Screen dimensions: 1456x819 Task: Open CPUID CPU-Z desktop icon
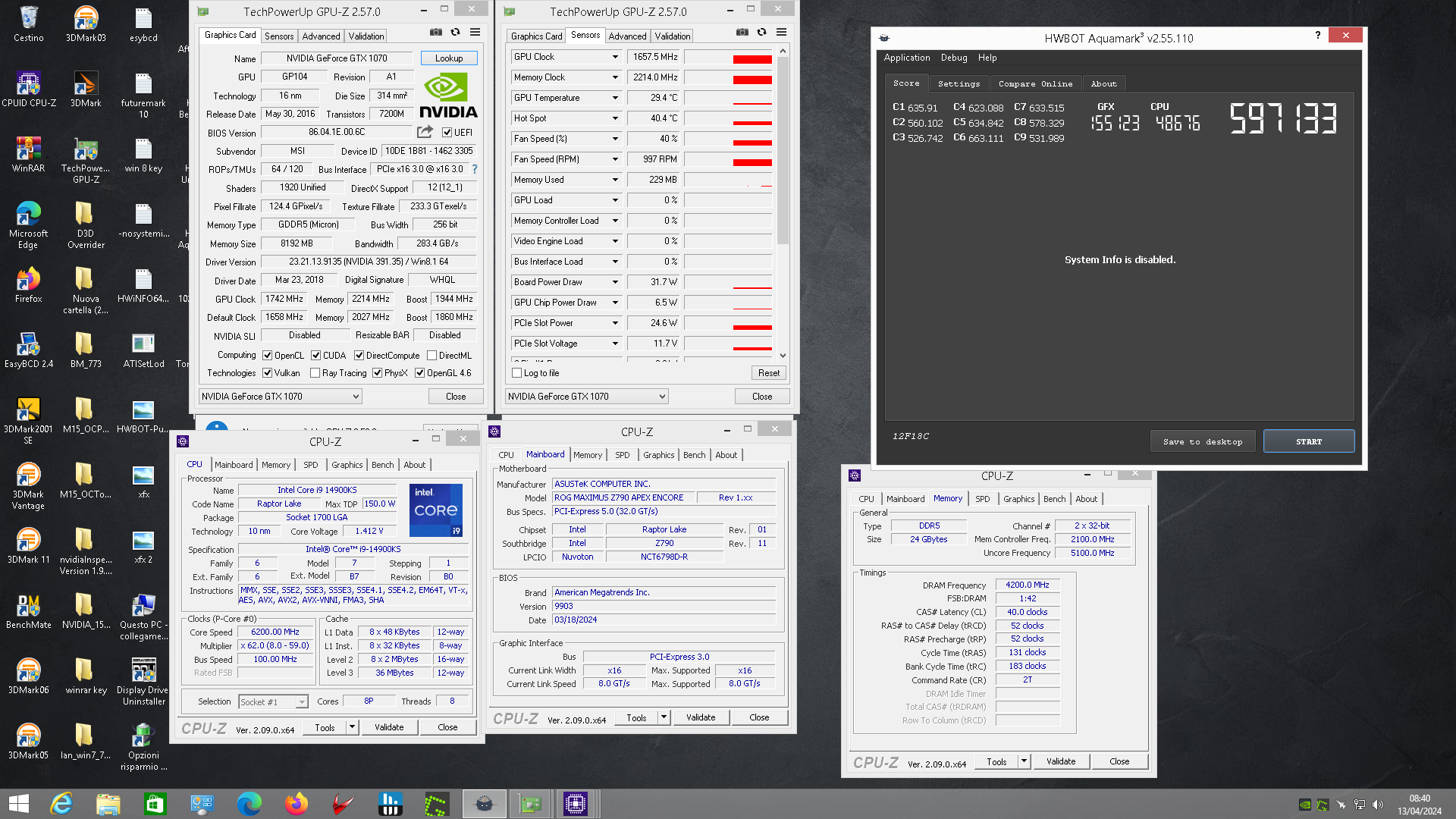pos(28,89)
